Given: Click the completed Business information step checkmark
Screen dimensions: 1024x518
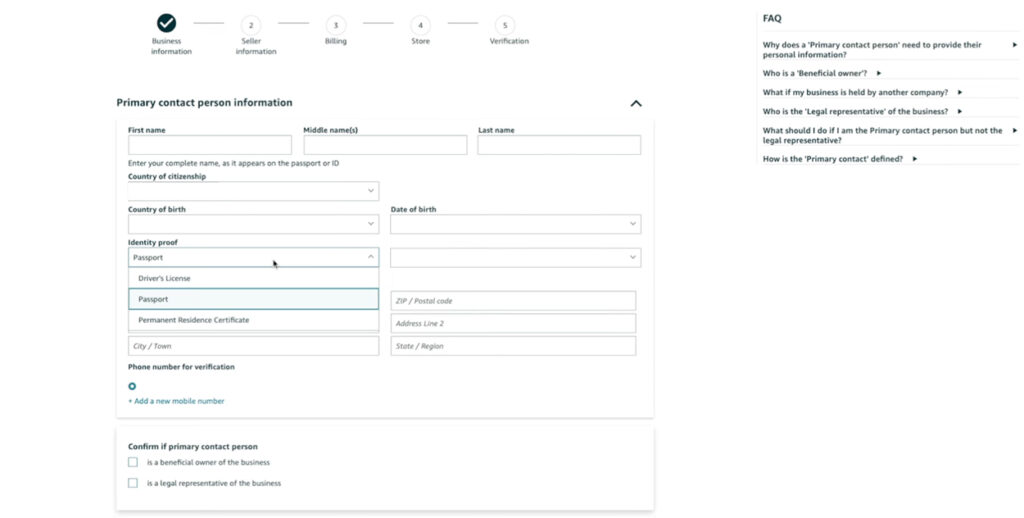Looking at the screenshot, I should click(x=167, y=24).
